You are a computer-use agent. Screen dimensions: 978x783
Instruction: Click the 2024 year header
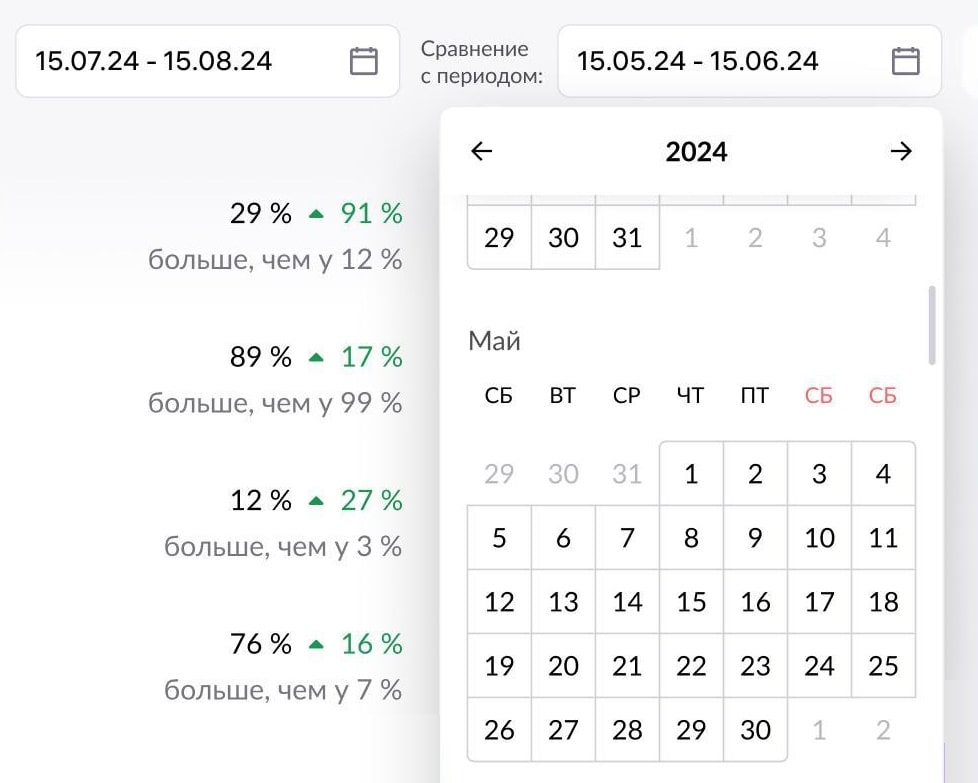tap(696, 152)
